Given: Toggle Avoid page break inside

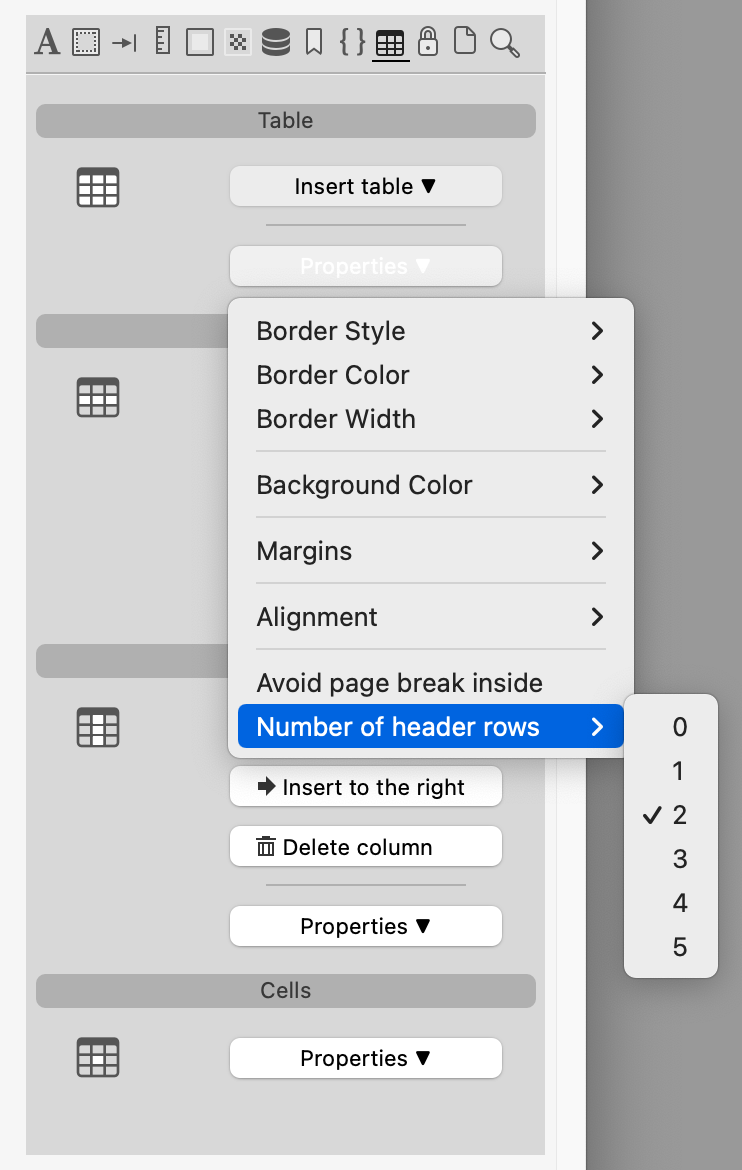Looking at the screenshot, I should 399,683.
